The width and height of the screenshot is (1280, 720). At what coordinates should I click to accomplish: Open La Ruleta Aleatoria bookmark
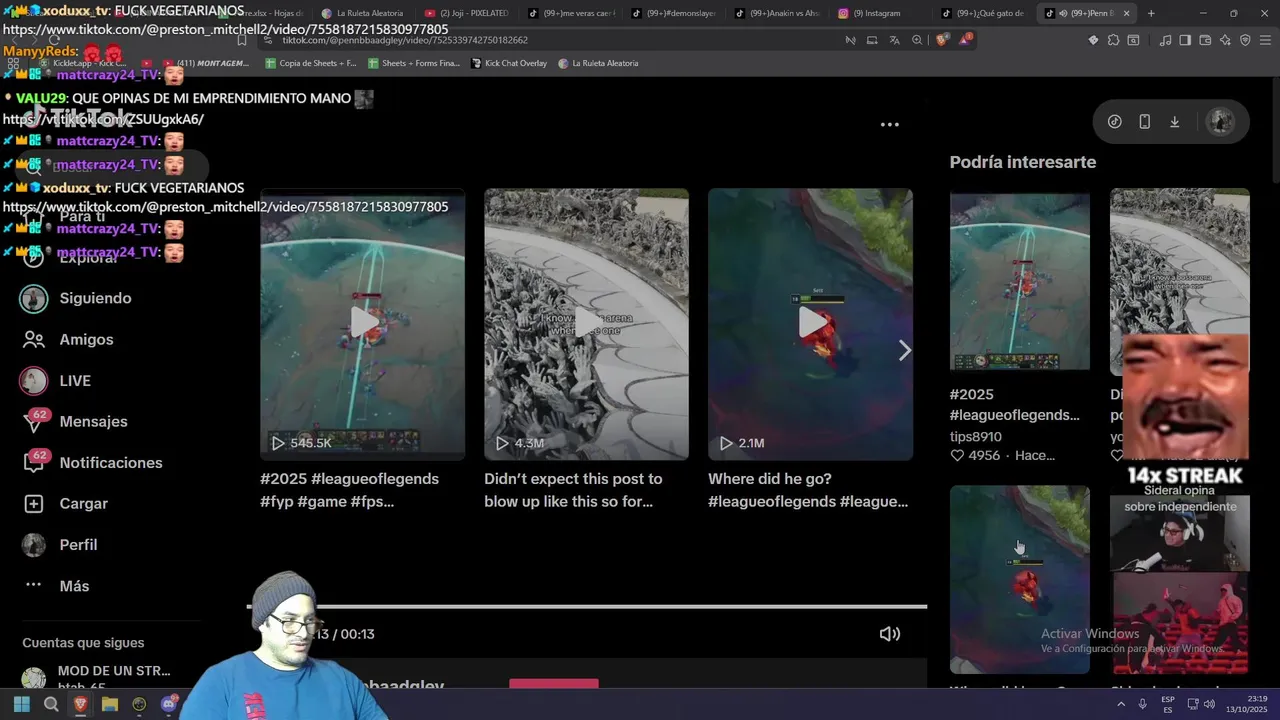point(598,63)
